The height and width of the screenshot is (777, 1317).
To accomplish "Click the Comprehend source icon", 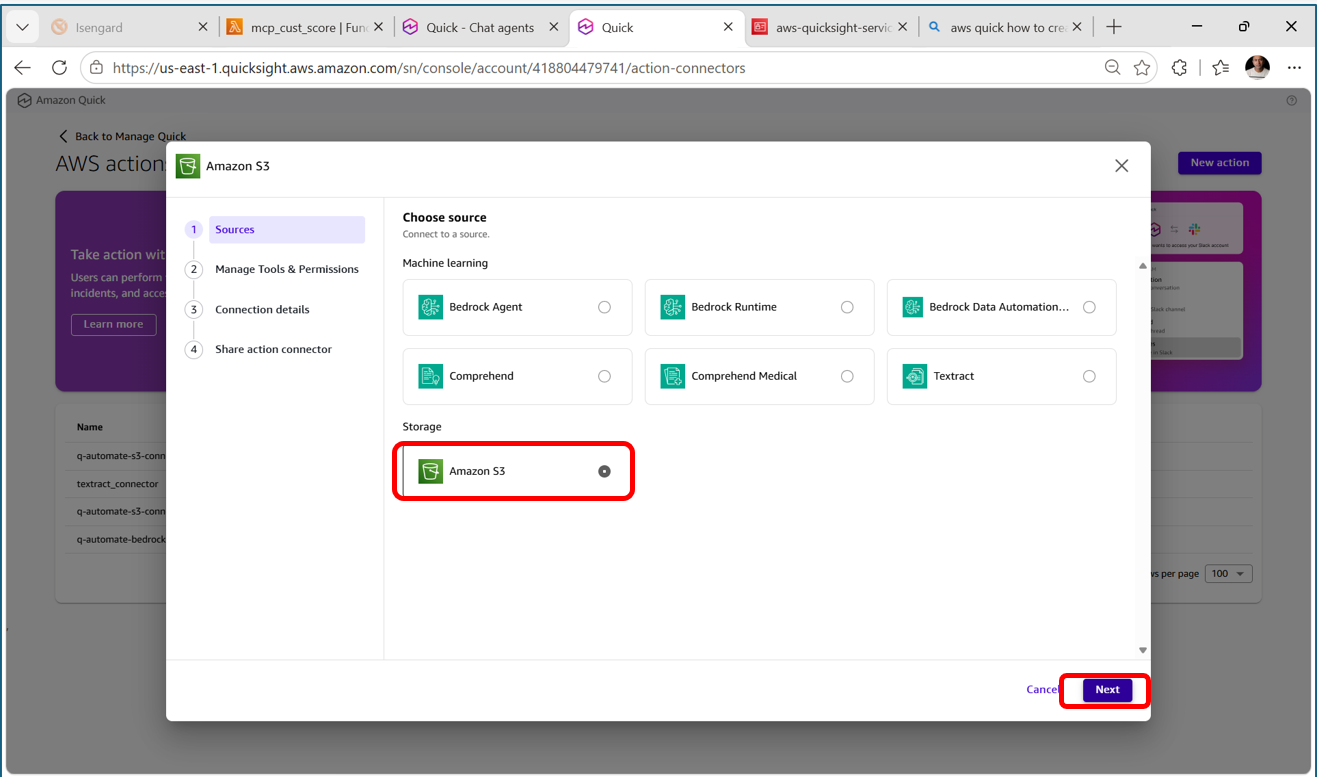I will click(x=431, y=376).
